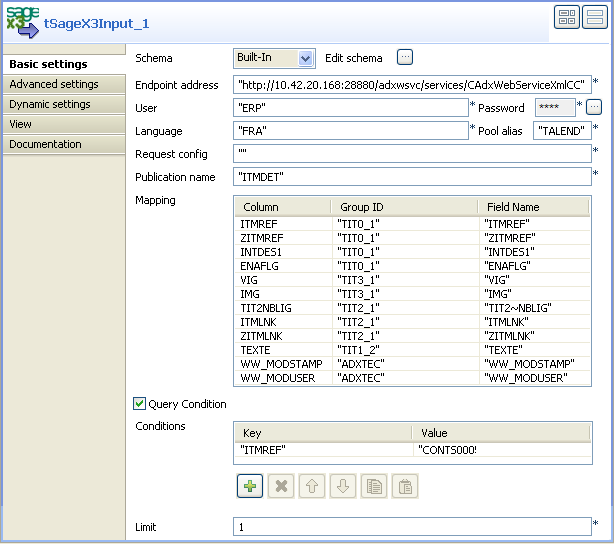Click the Edit schema ellipsis button
Screen dimensions: 614x544
pos(404,58)
